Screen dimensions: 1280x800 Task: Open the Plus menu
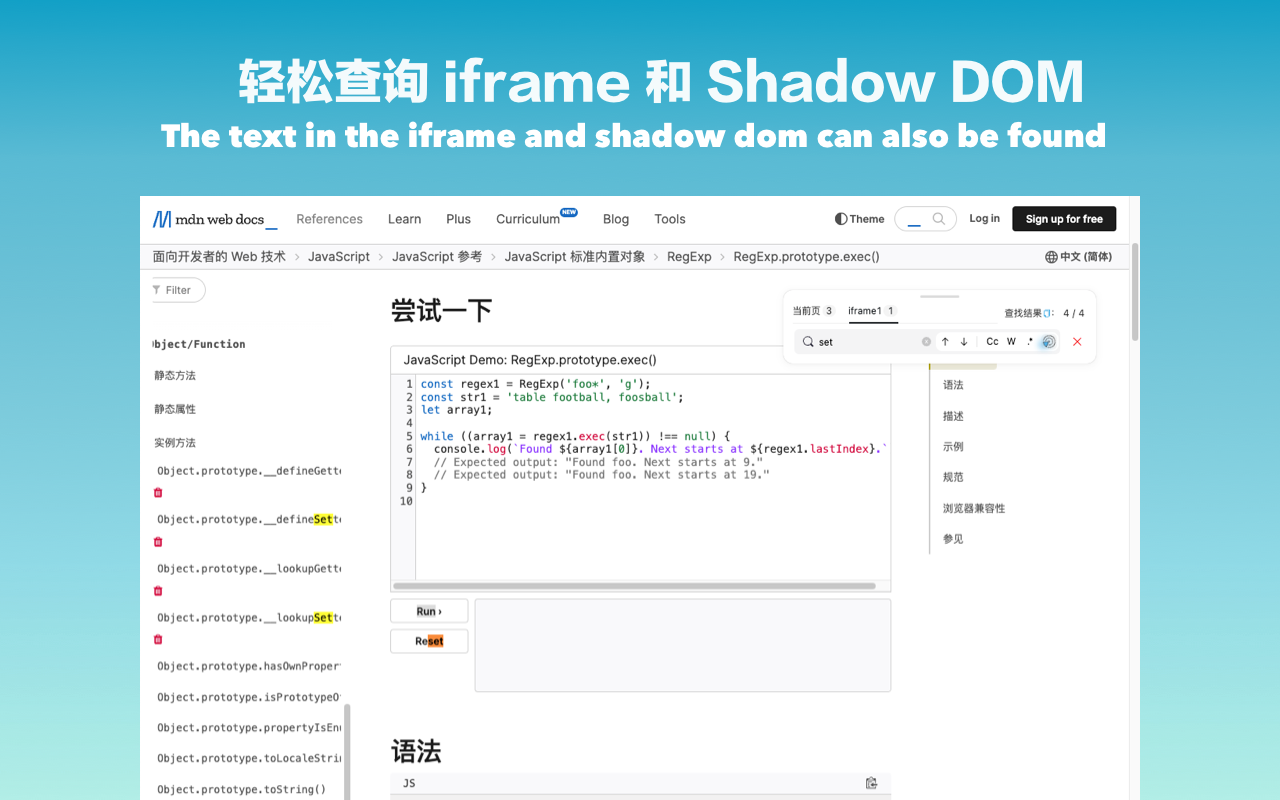click(x=459, y=219)
